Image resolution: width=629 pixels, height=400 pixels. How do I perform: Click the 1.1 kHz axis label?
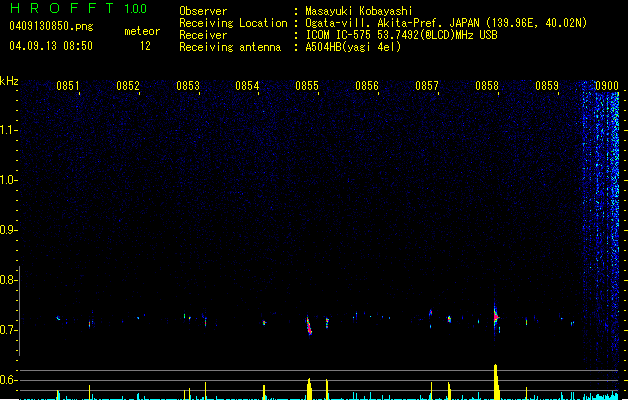(9, 130)
